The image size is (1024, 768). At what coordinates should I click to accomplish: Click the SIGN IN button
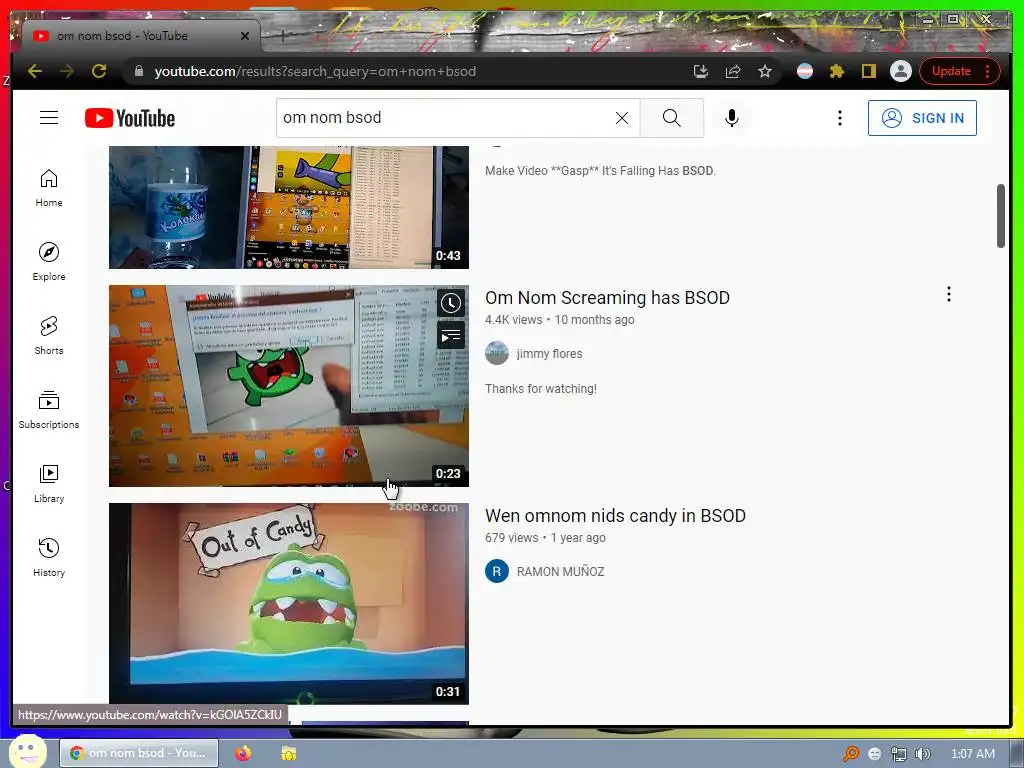click(x=922, y=118)
